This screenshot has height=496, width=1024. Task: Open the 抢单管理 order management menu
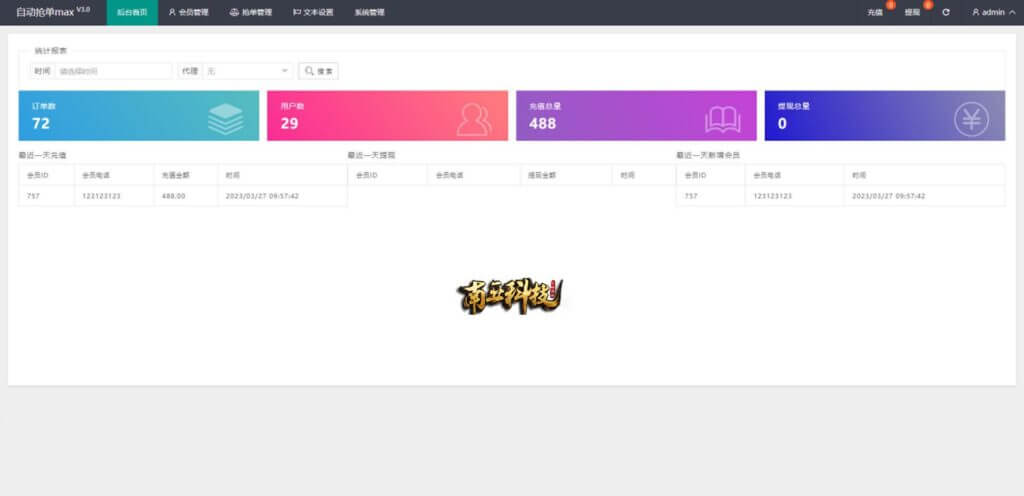(x=251, y=12)
